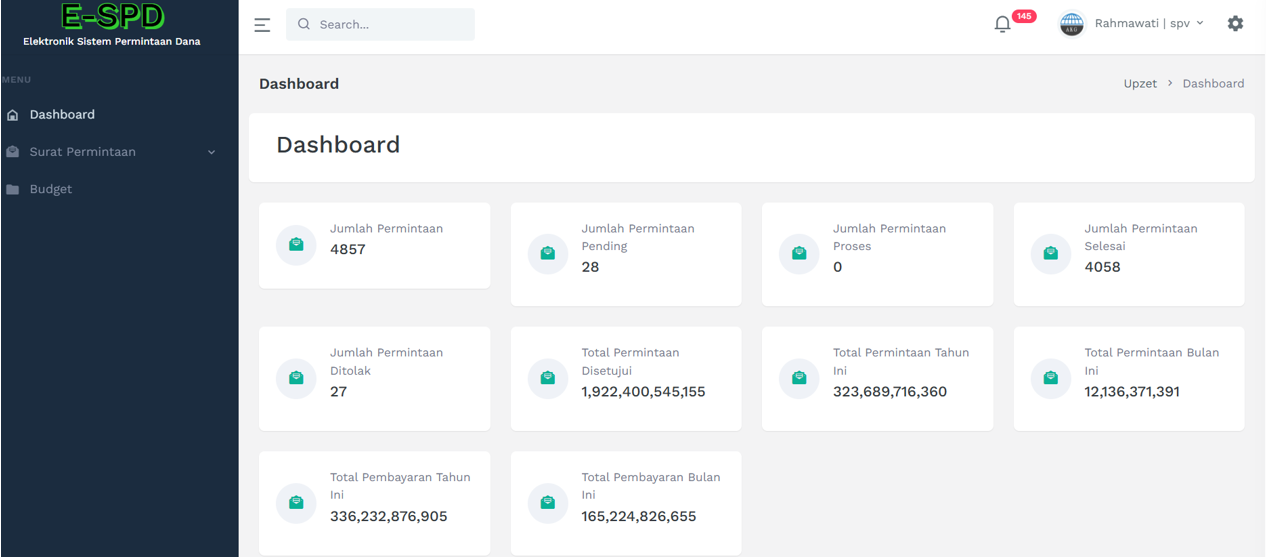The width and height of the screenshot is (1266, 558).
Task: Click the Total Permintaan Bulan Ini card
Action: pyautogui.click(x=1128, y=378)
